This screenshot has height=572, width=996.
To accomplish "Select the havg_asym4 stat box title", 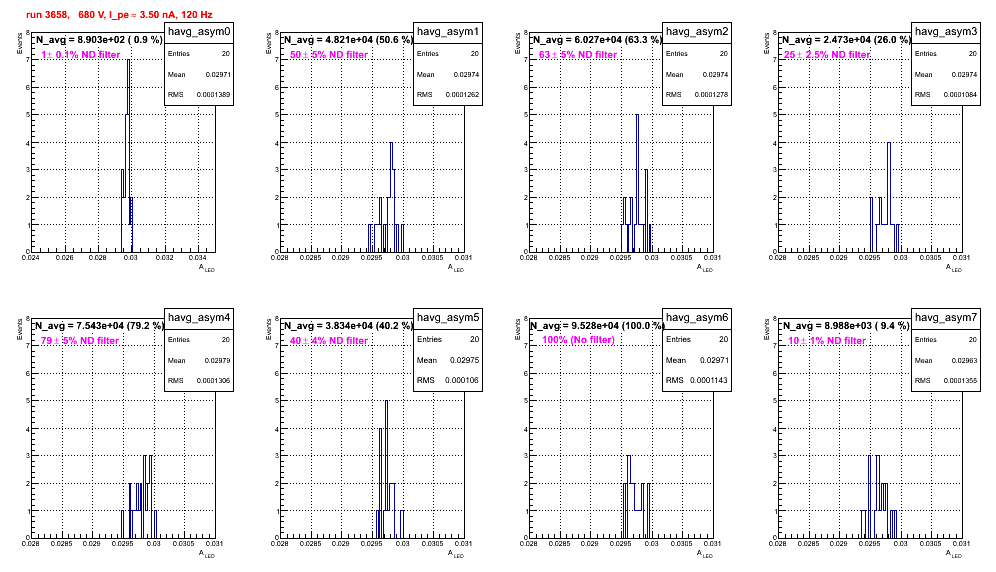I will 199,317.
